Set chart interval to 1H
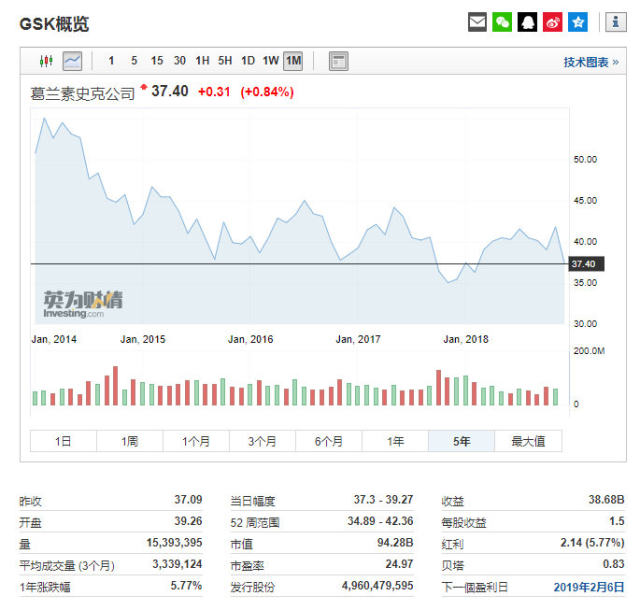The height and width of the screenshot is (610, 640). point(202,61)
